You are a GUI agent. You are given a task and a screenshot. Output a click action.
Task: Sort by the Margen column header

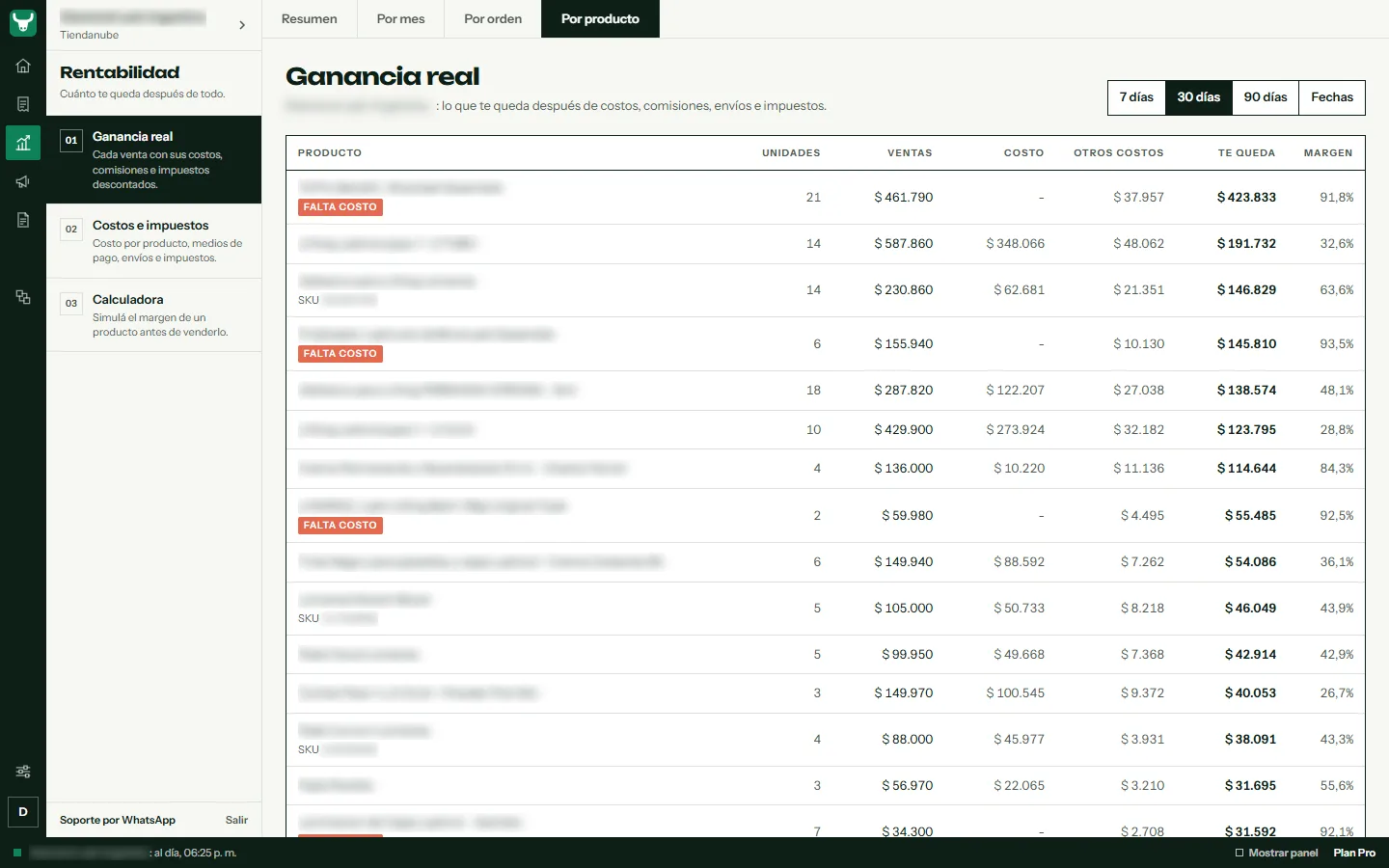click(x=1328, y=152)
